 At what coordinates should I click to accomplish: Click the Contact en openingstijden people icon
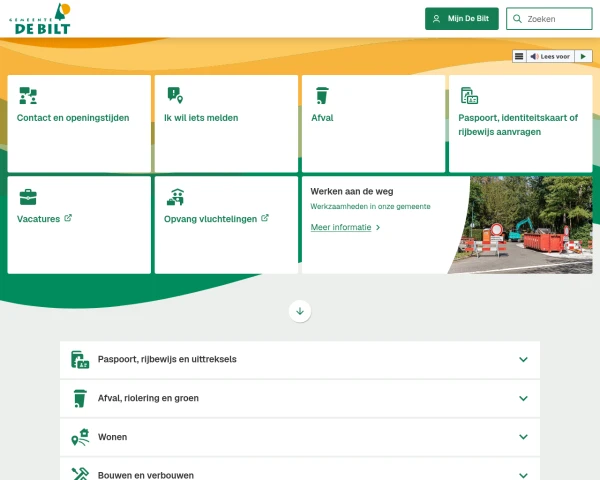click(28, 95)
